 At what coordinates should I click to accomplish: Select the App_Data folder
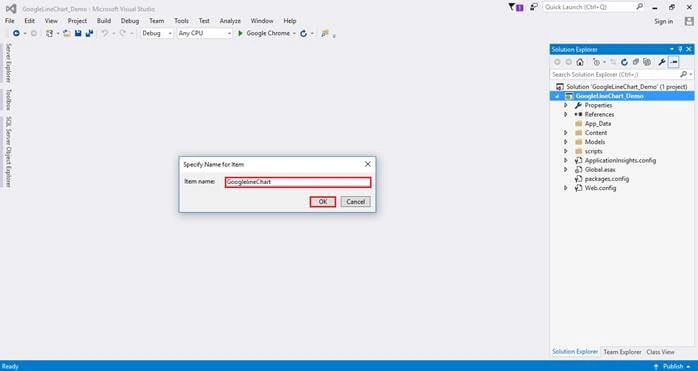(597, 124)
